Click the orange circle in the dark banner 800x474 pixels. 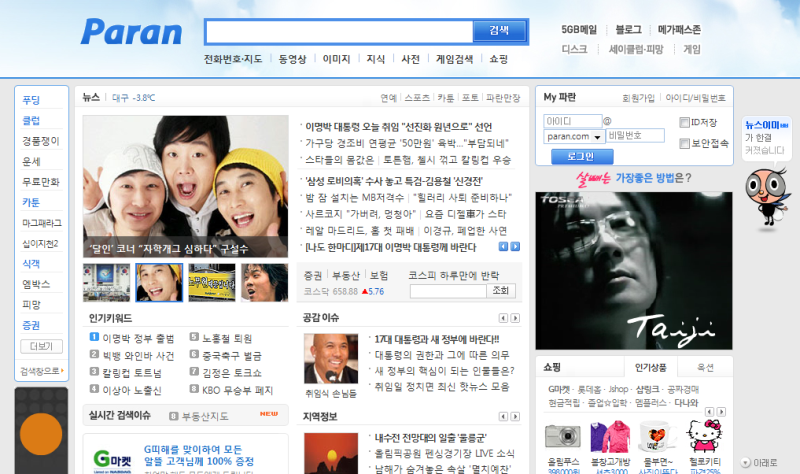[x=41, y=434]
